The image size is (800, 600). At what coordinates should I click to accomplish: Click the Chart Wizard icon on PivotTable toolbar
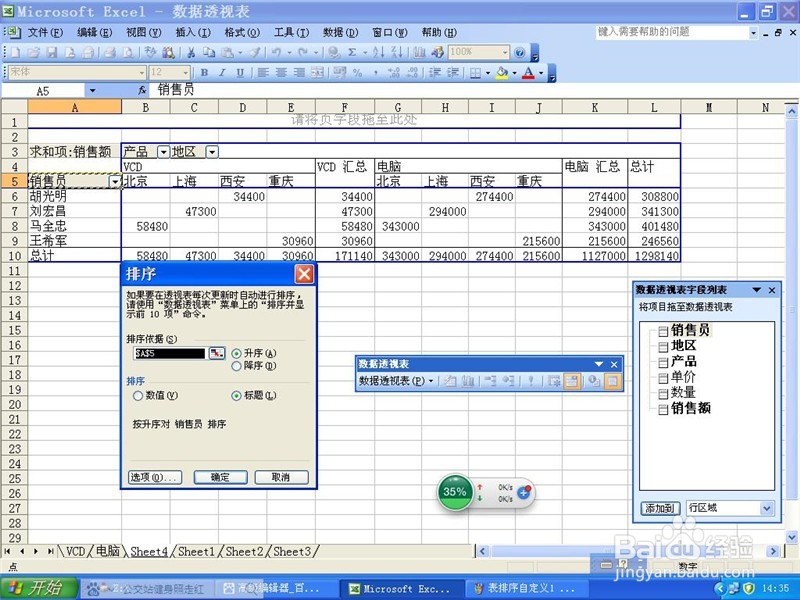[x=466, y=380]
